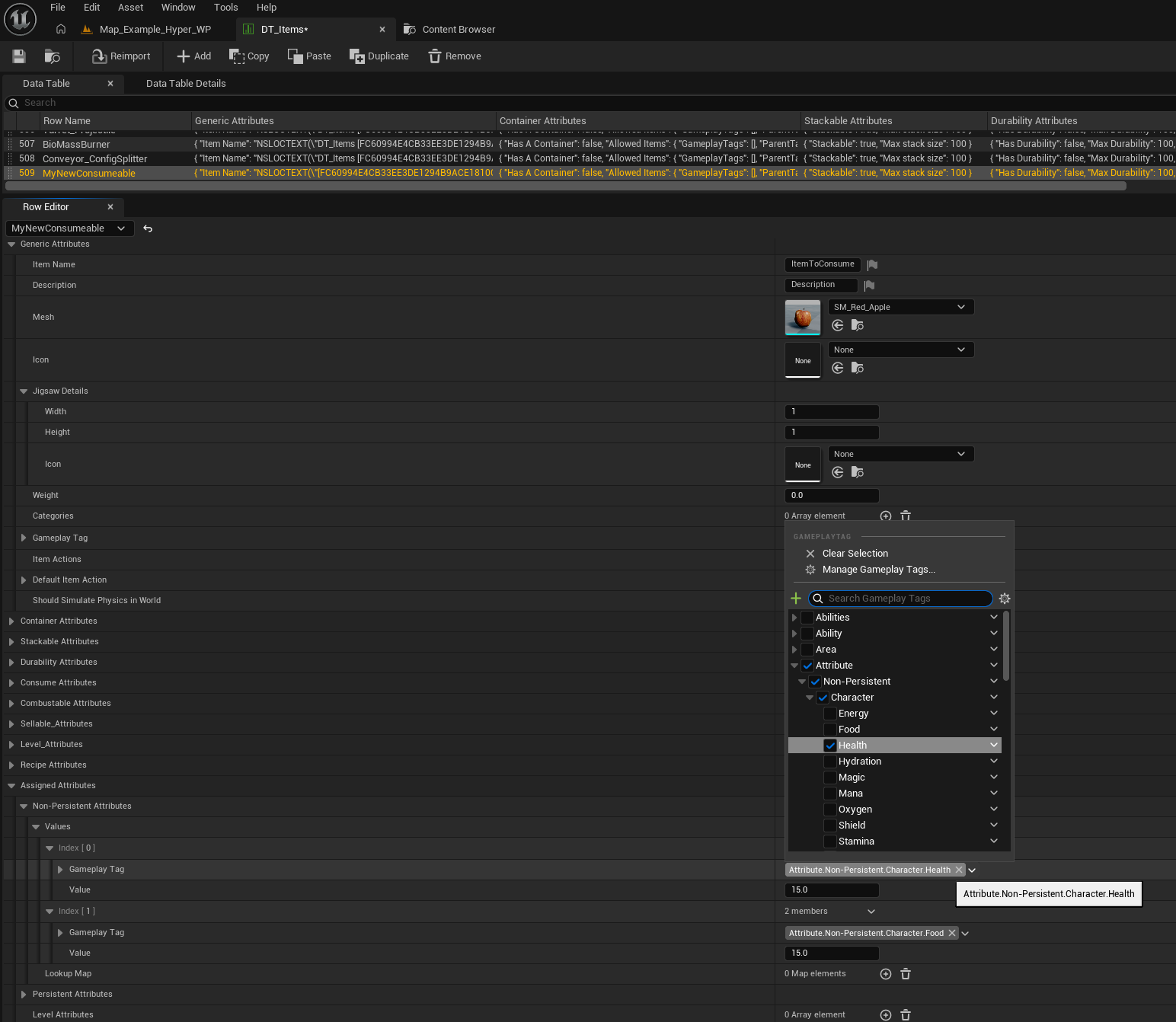This screenshot has height=1022, width=1176.
Task: Empty the Level Attributes array with trash icon
Action: click(906, 1015)
